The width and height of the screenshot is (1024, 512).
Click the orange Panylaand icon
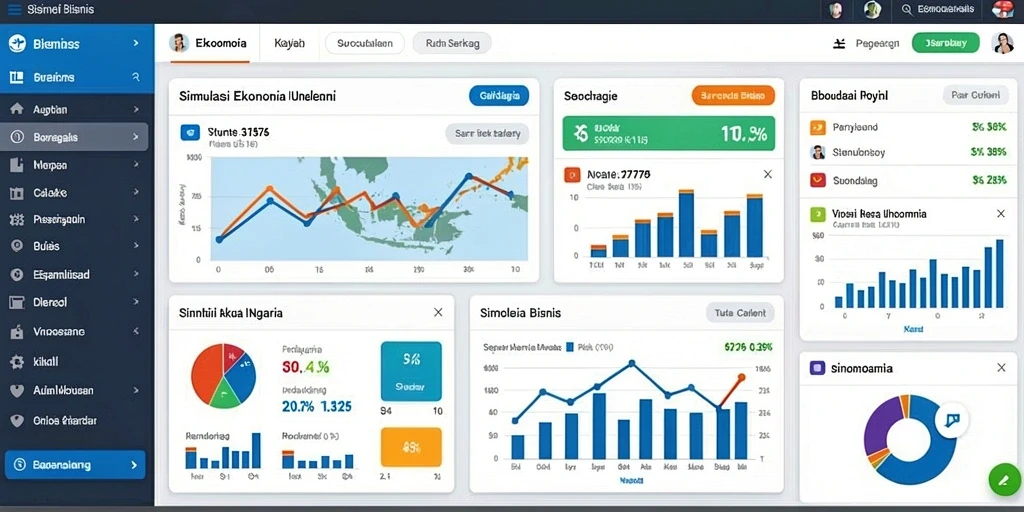818,127
